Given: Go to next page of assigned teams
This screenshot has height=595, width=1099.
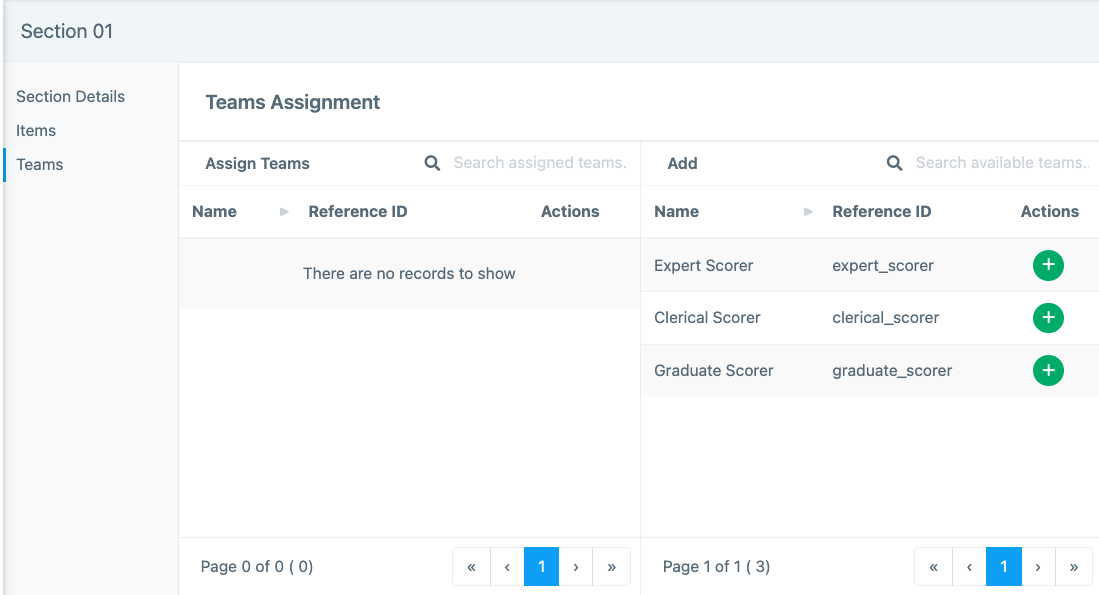Looking at the screenshot, I should (x=576, y=567).
